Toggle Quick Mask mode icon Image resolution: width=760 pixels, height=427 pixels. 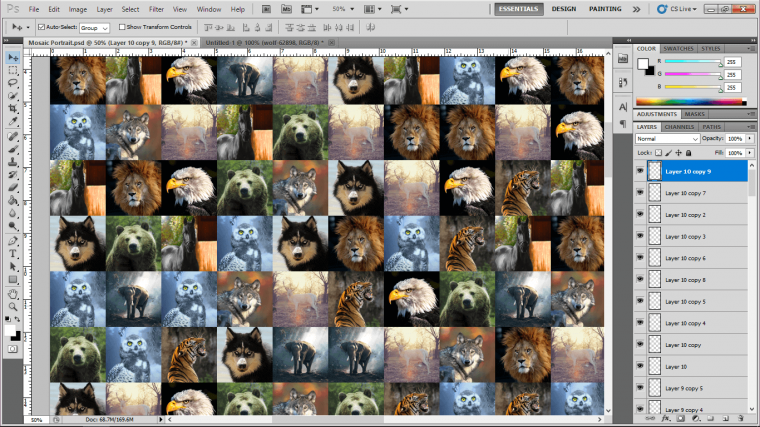pos(13,349)
